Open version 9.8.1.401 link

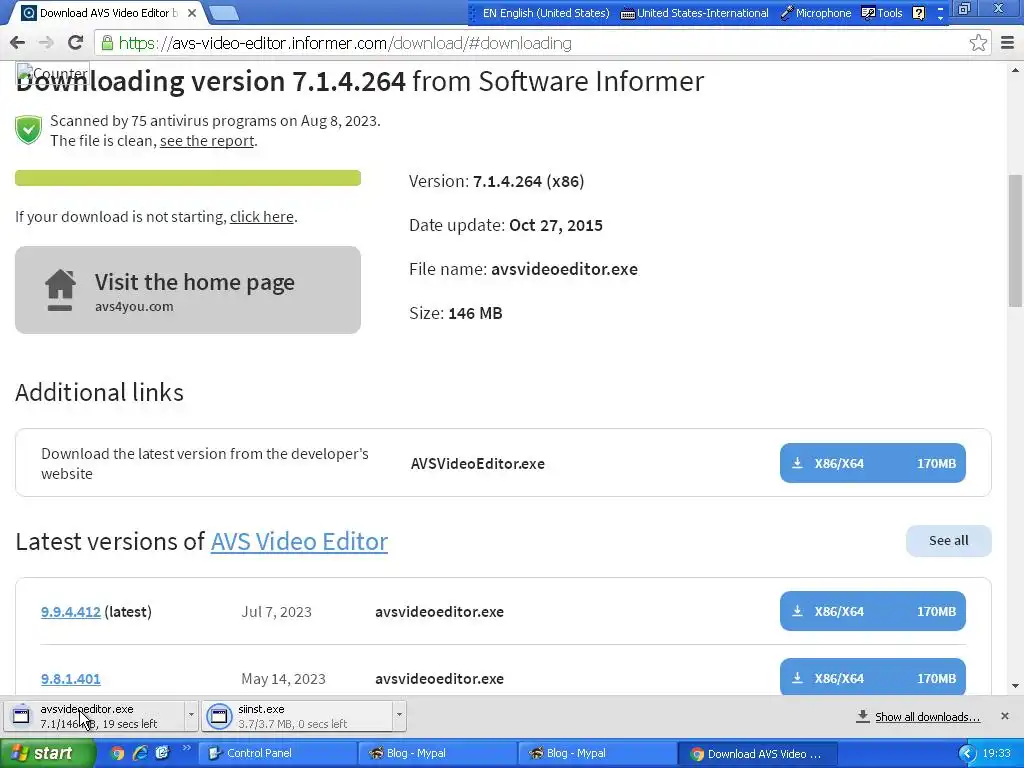pos(71,679)
